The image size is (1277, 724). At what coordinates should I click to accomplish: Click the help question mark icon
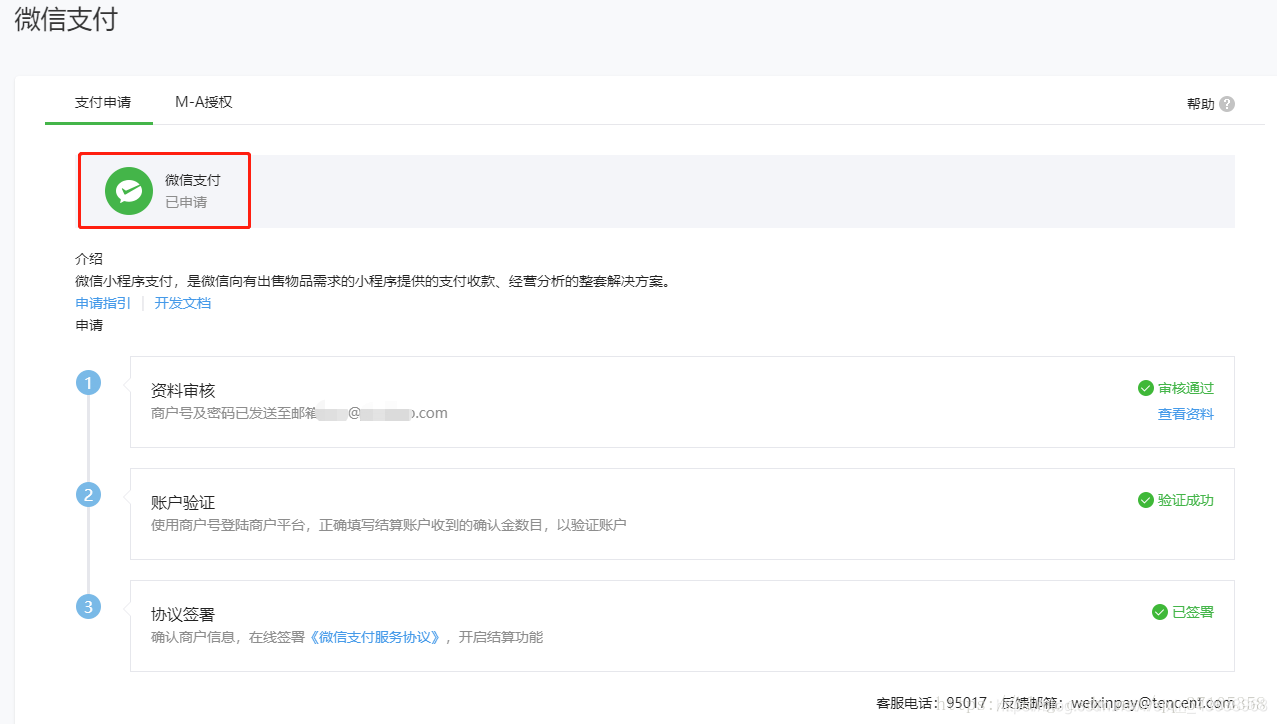coord(1227,104)
